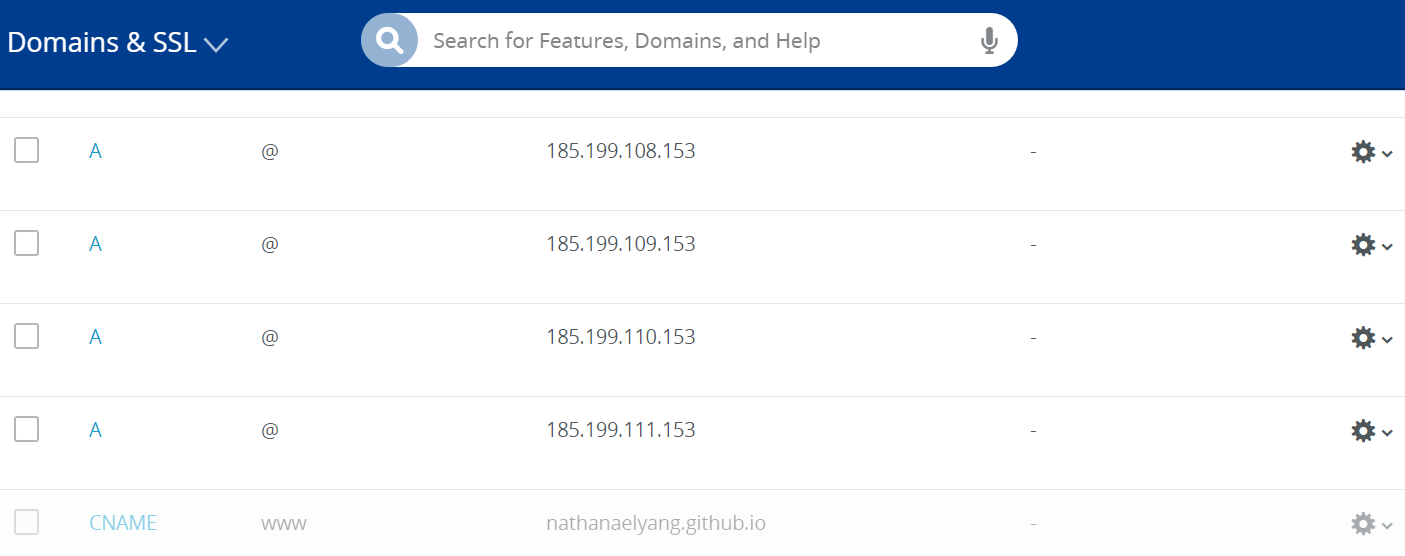Select checkbox for 185.199.109.153 A record
The width and height of the screenshot is (1405, 556).
27,243
